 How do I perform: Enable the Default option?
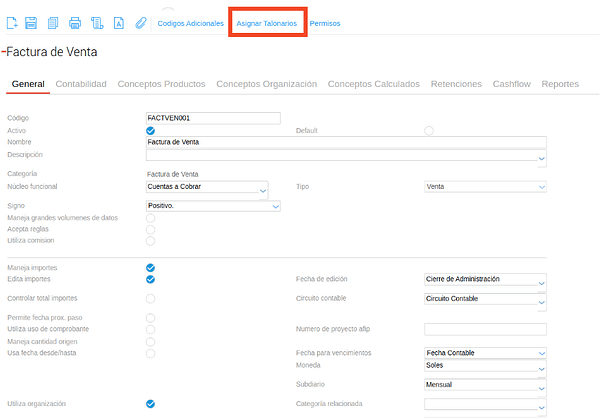click(x=429, y=131)
